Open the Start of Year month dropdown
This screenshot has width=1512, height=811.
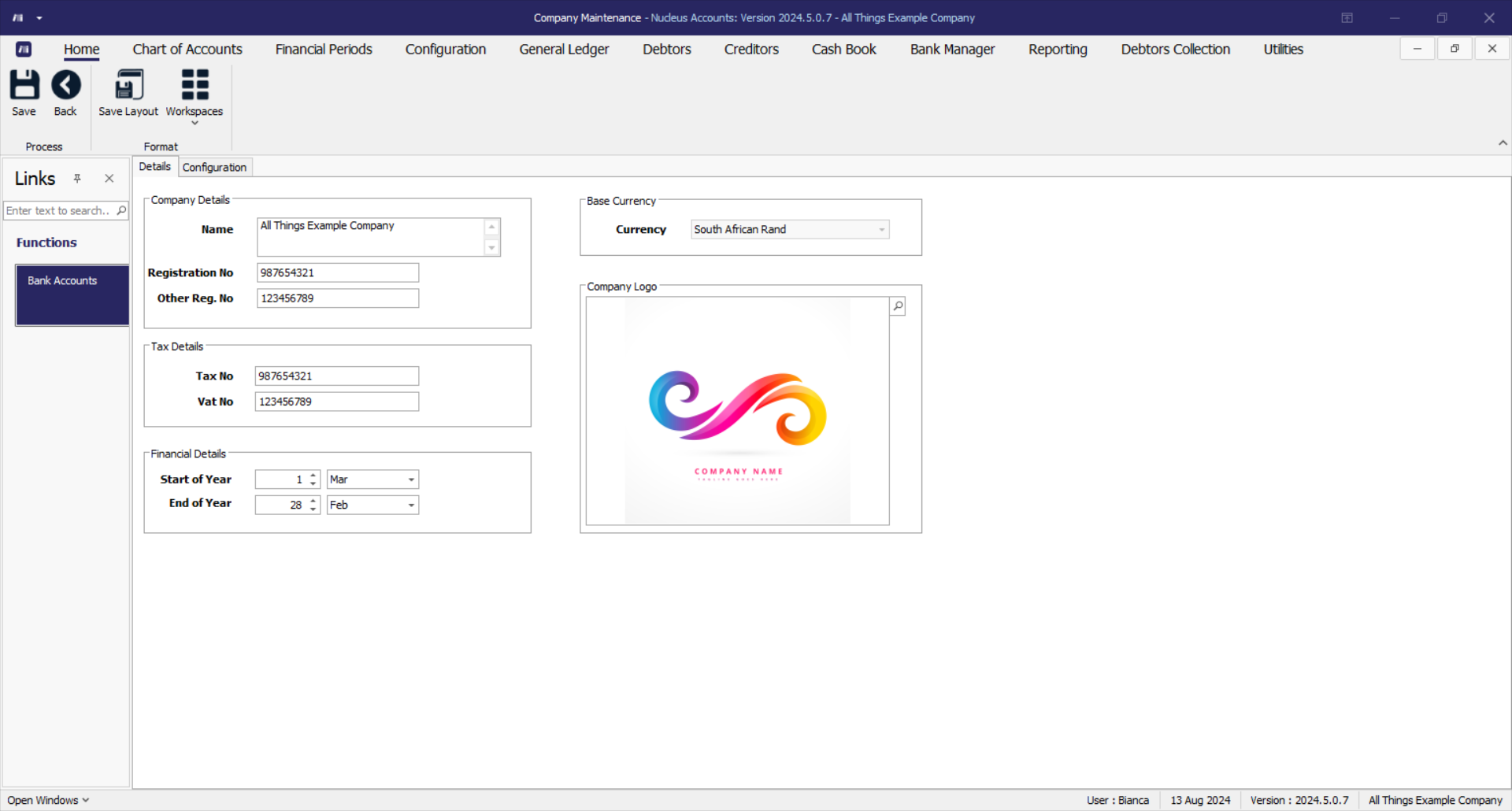(x=411, y=480)
